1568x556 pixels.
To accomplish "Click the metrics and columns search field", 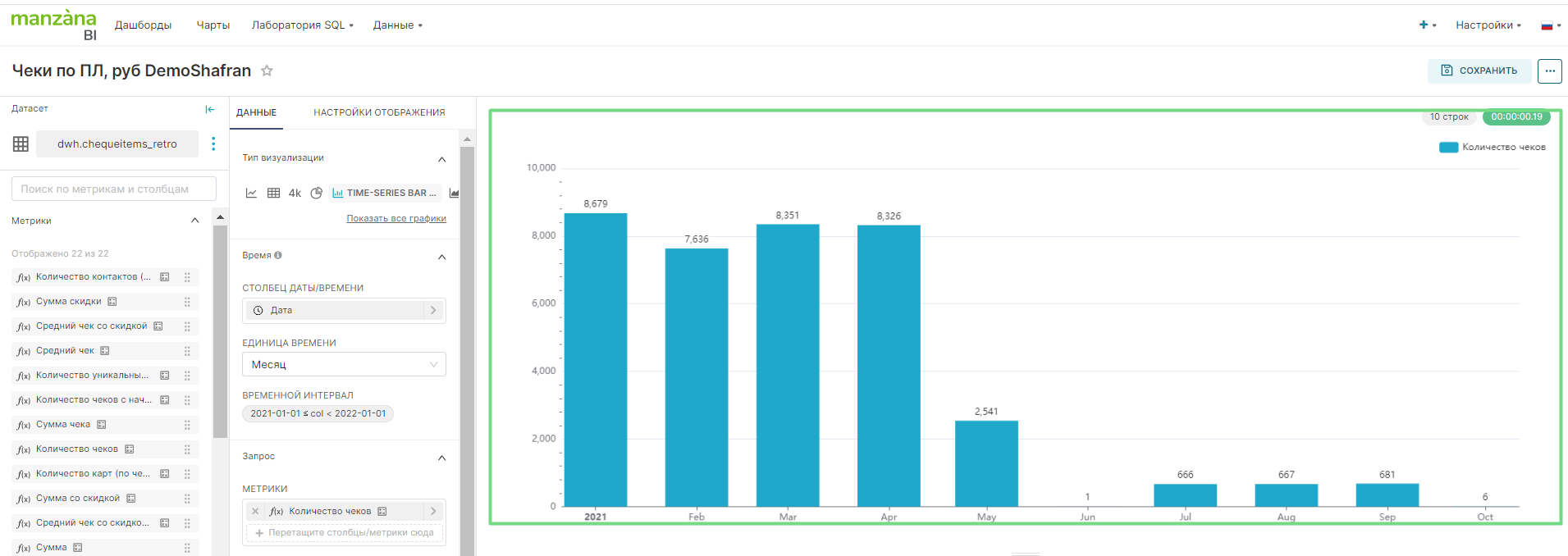I will (x=114, y=189).
